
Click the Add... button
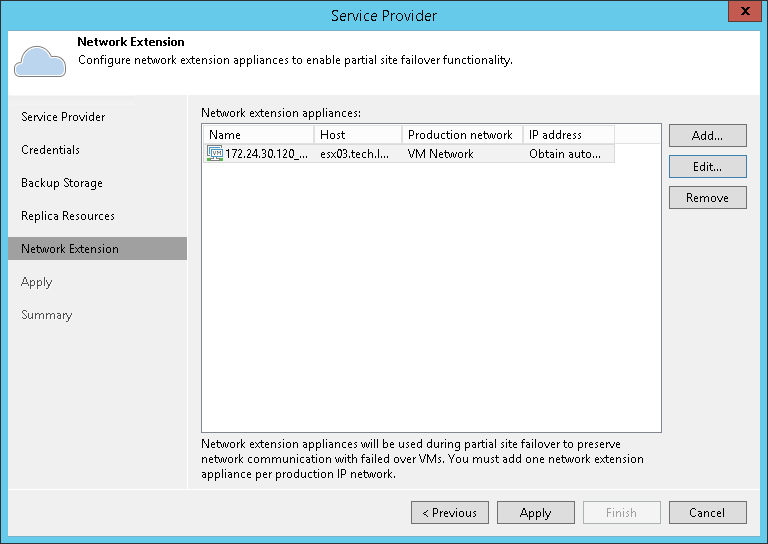(x=707, y=135)
